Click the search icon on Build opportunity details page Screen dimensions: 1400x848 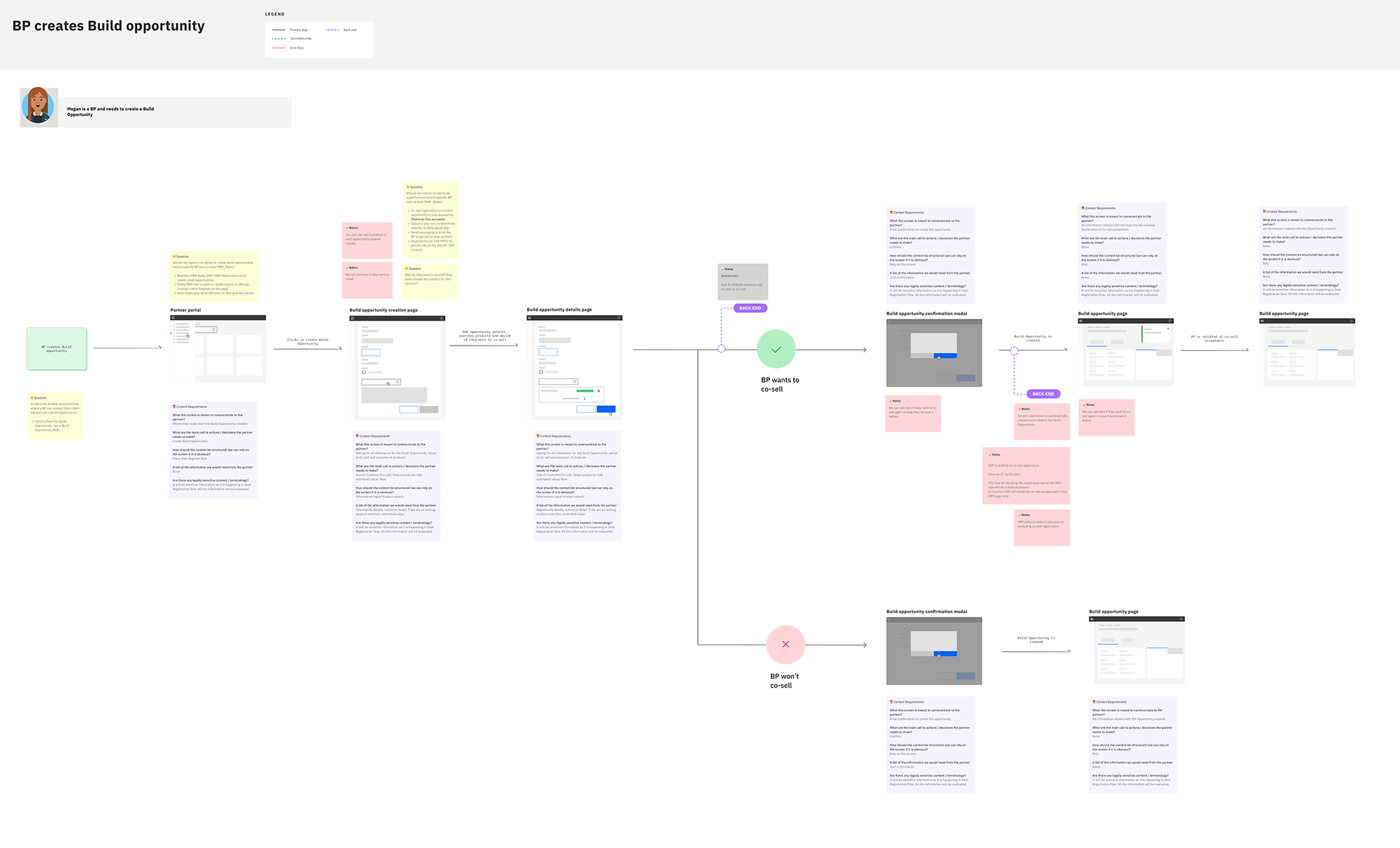pyautogui.click(x=575, y=381)
